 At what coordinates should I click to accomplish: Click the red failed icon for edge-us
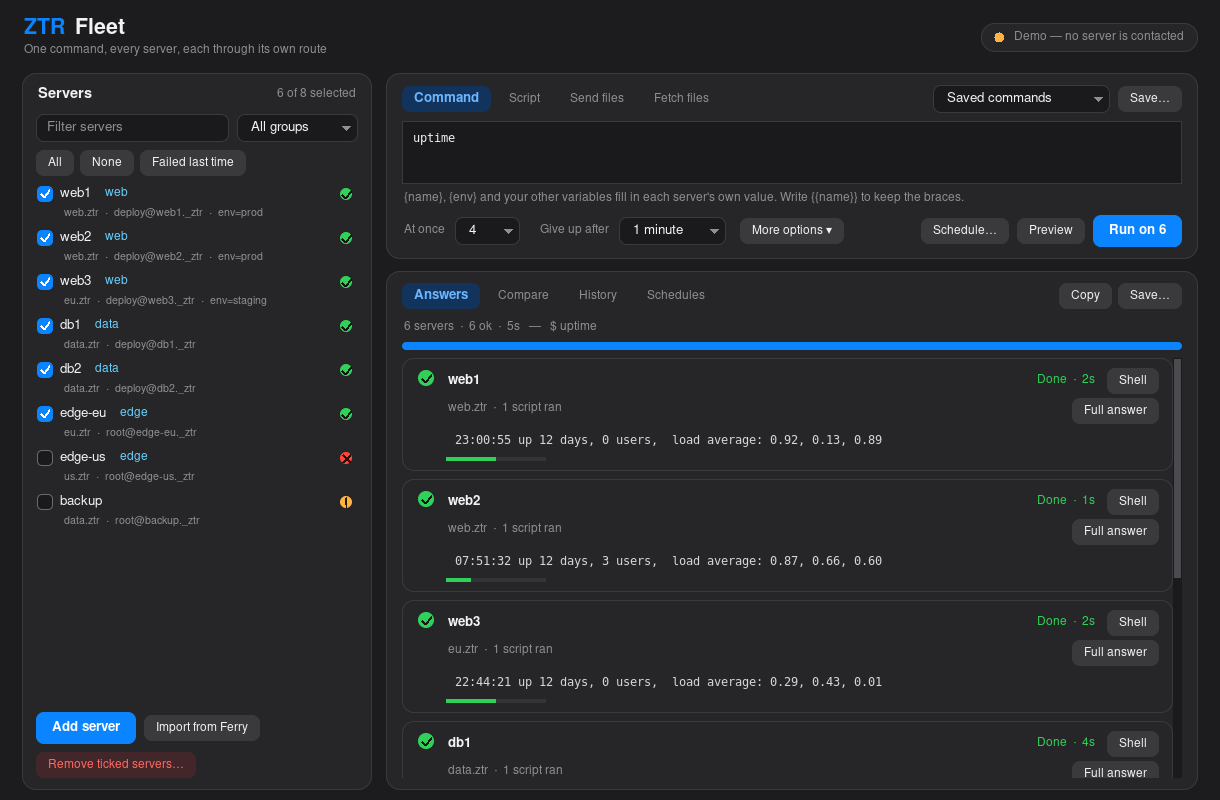tap(346, 458)
